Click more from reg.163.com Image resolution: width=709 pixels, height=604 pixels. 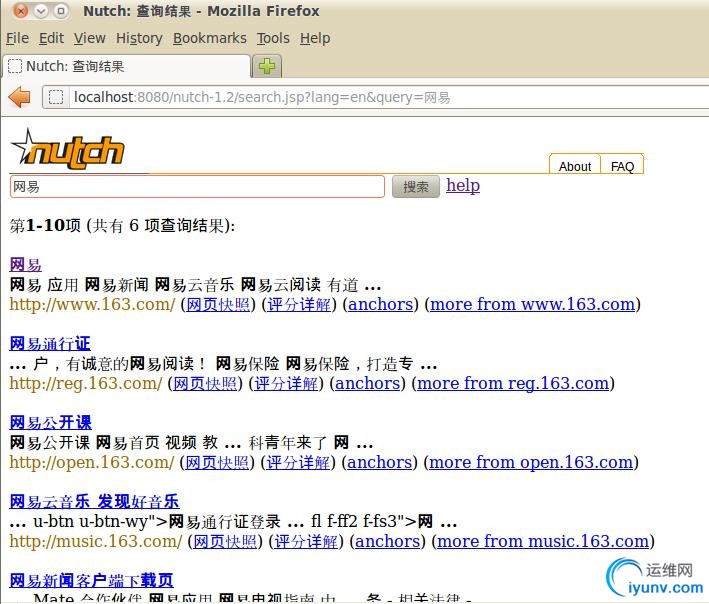[x=513, y=384]
